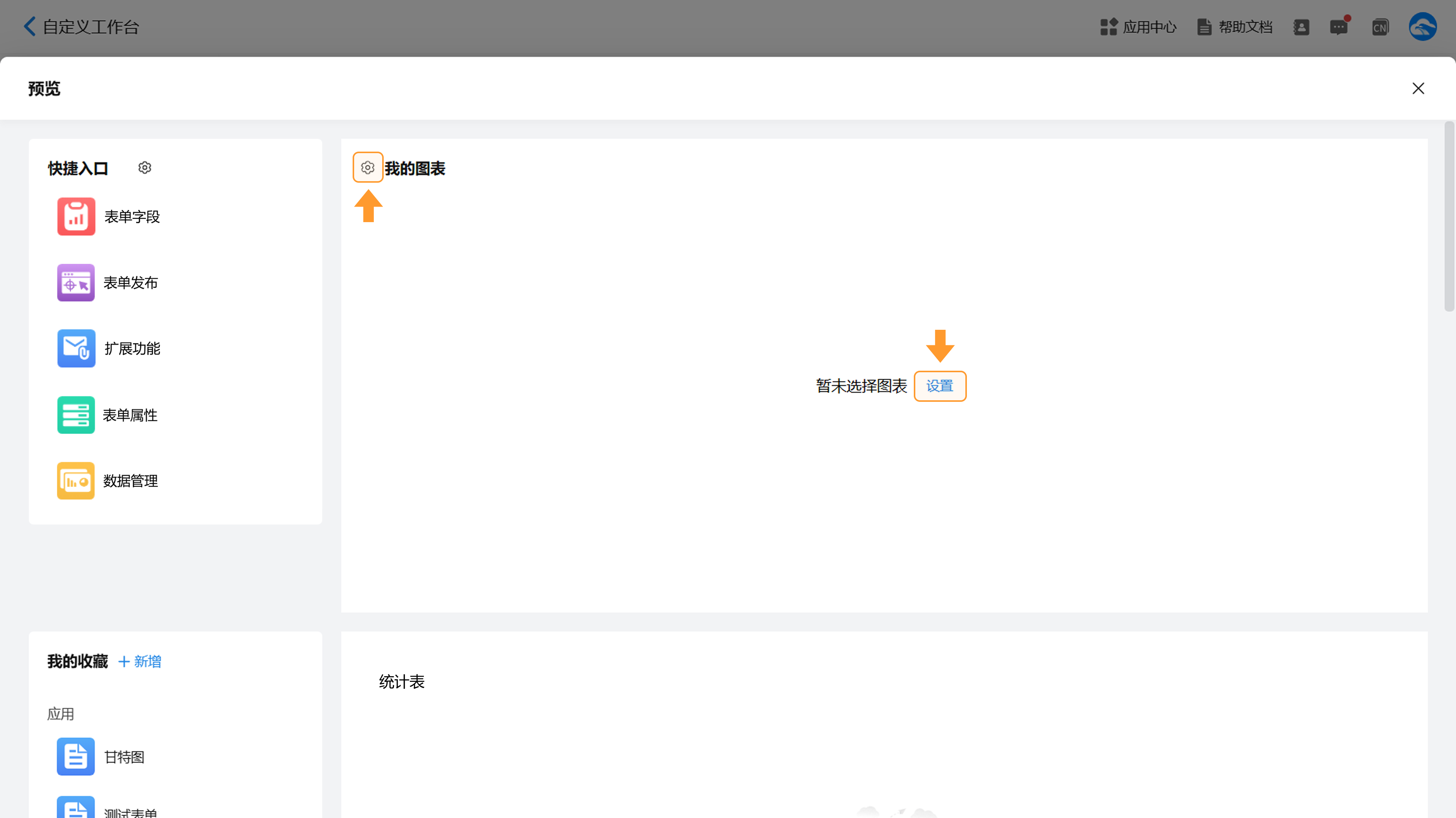The width and height of the screenshot is (1456, 818).
Task: Open the 表单字段 shortcut icon
Action: pyautogui.click(x=76, y=216)
